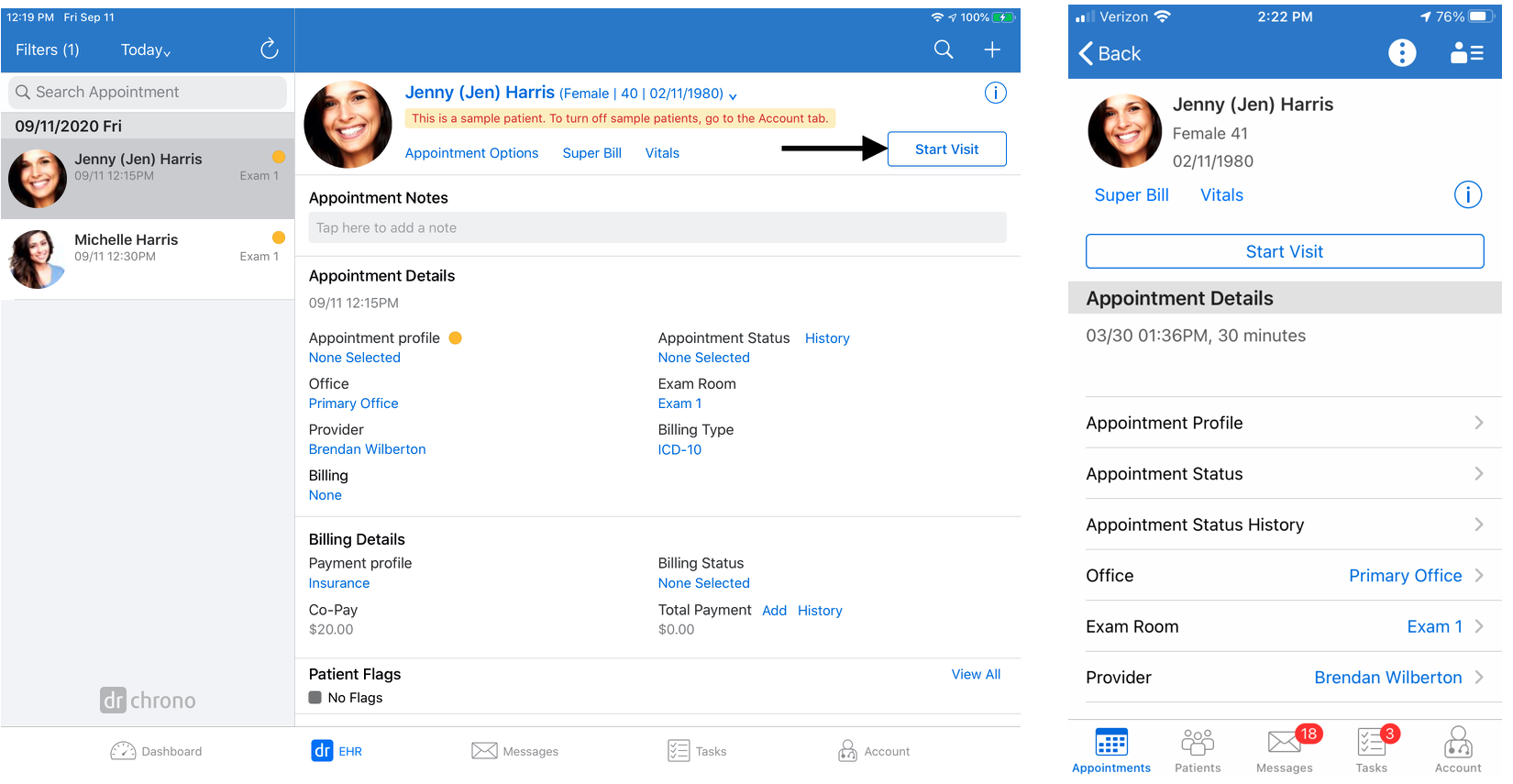Click Michelle Harris row yellow status dot
Viewport: 1513px width, 784px height.
click(x=279, y=237)
